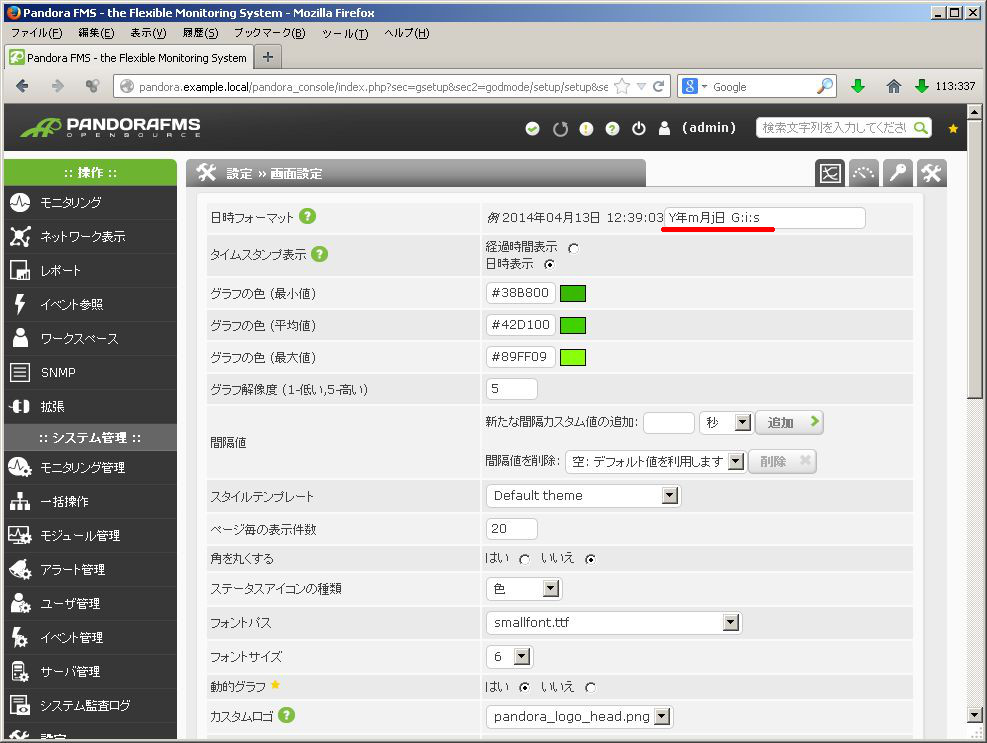Screen dimensions: 987x743
Task: Click the admin user profile icon
Action: [664, 128]
